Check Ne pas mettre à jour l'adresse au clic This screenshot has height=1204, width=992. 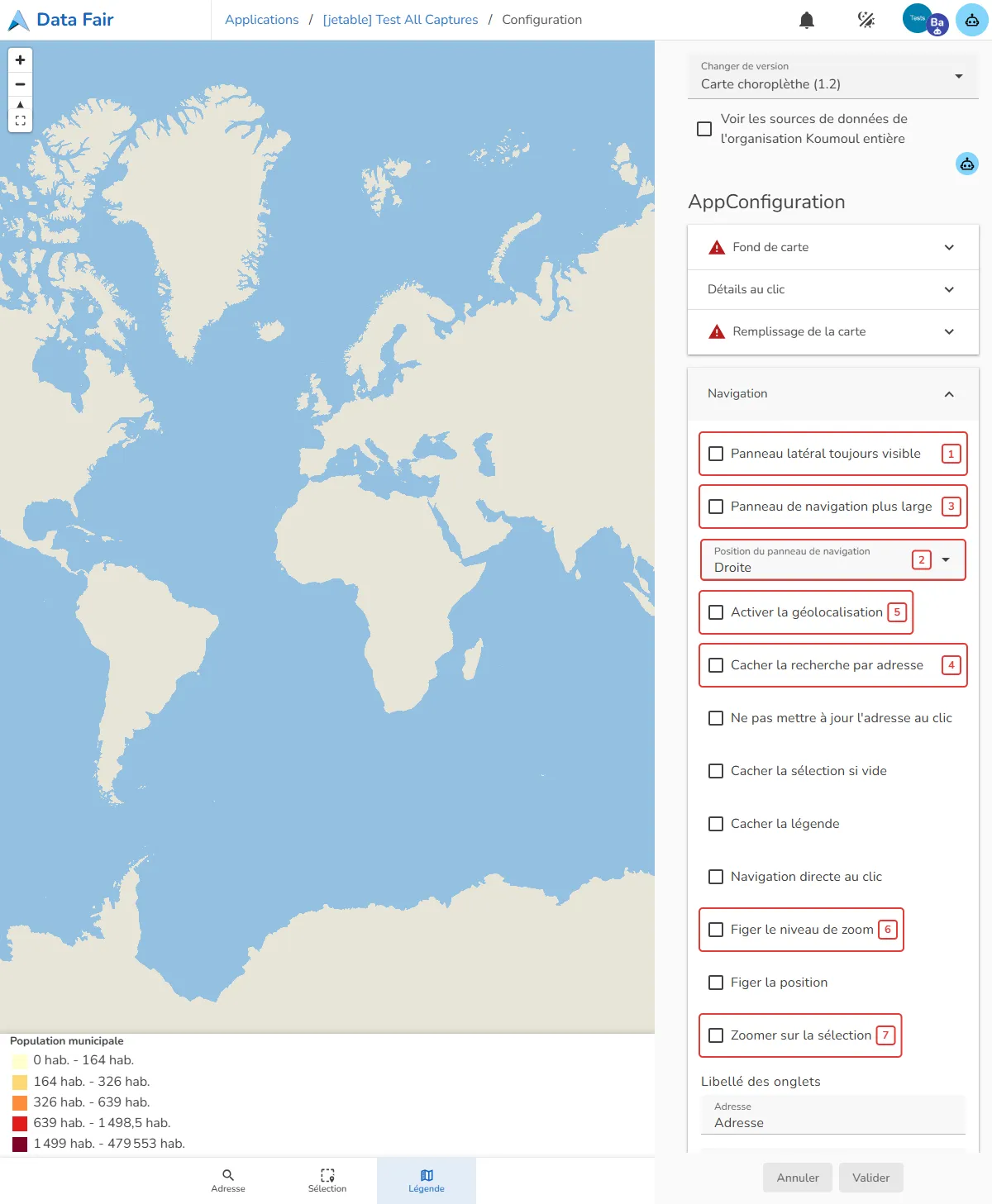click(x=716, y=718)
